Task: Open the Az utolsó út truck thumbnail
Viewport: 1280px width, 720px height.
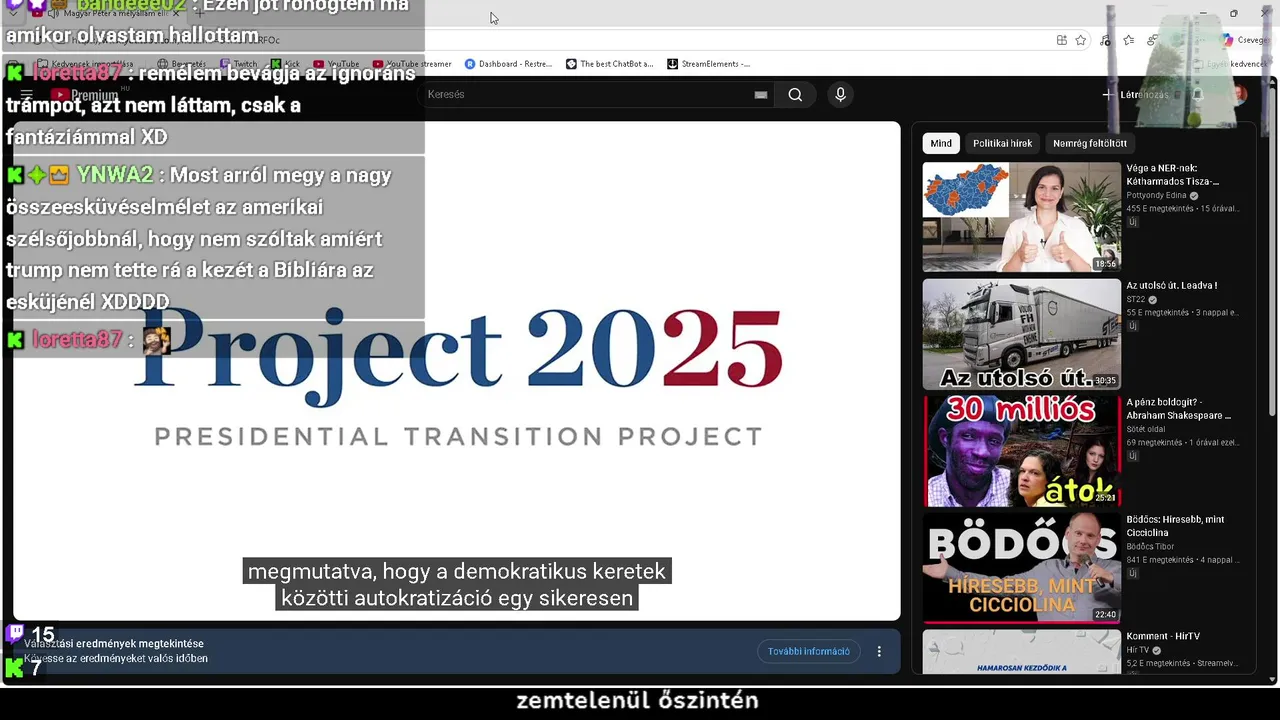Action: 1021,334
